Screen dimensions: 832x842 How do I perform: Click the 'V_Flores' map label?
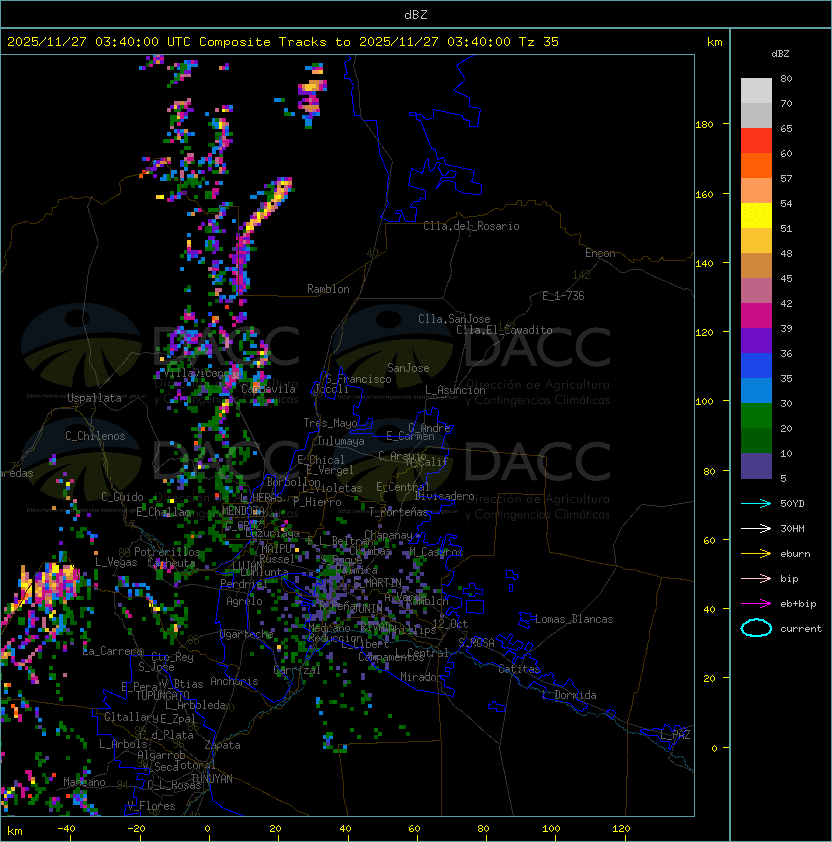pos(151,806)
